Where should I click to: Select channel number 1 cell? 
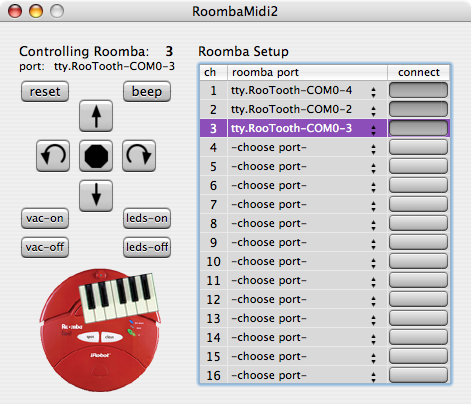pyautogui.click(x=213, y=90)
